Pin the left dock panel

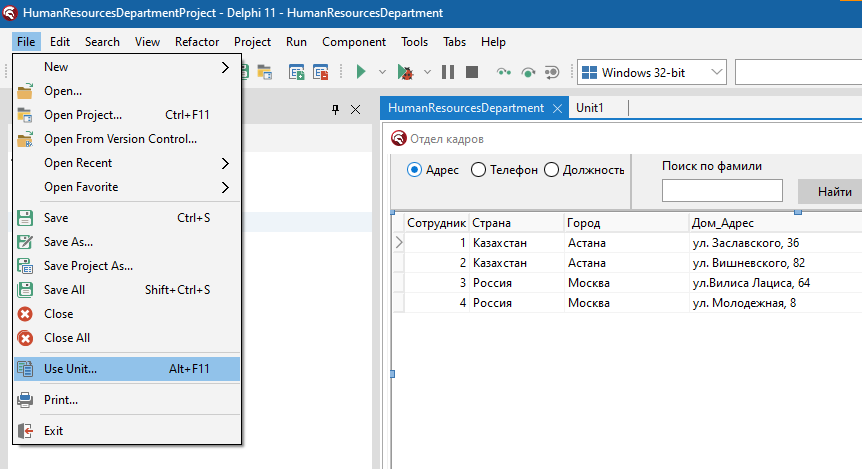coord(335,109)
